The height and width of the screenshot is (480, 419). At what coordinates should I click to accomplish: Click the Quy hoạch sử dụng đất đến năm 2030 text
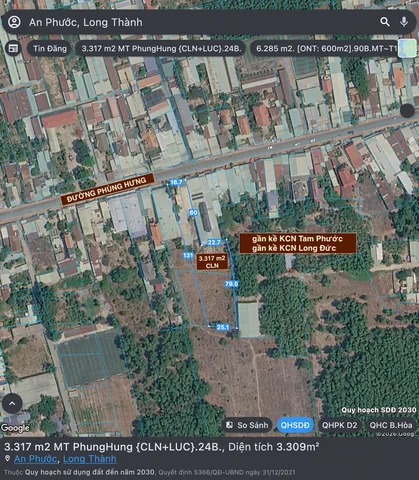tap(90, 472)
